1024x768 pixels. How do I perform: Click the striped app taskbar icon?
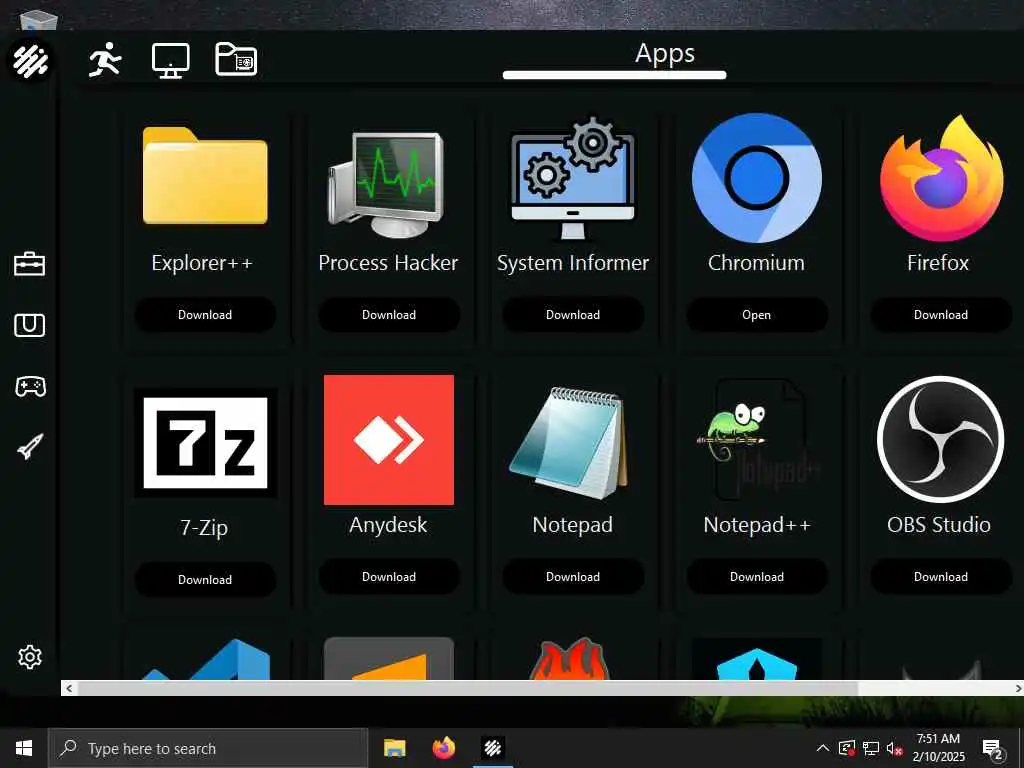[493, 748]
